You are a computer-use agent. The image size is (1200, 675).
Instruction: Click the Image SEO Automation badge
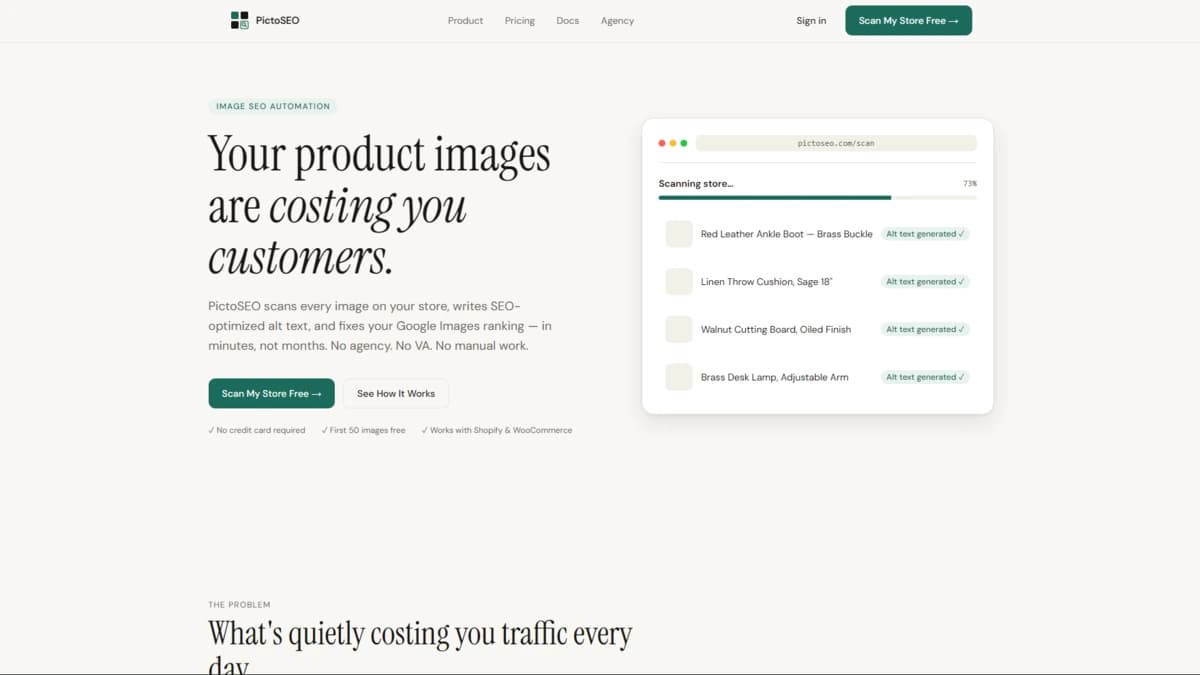tap(273, 106)
